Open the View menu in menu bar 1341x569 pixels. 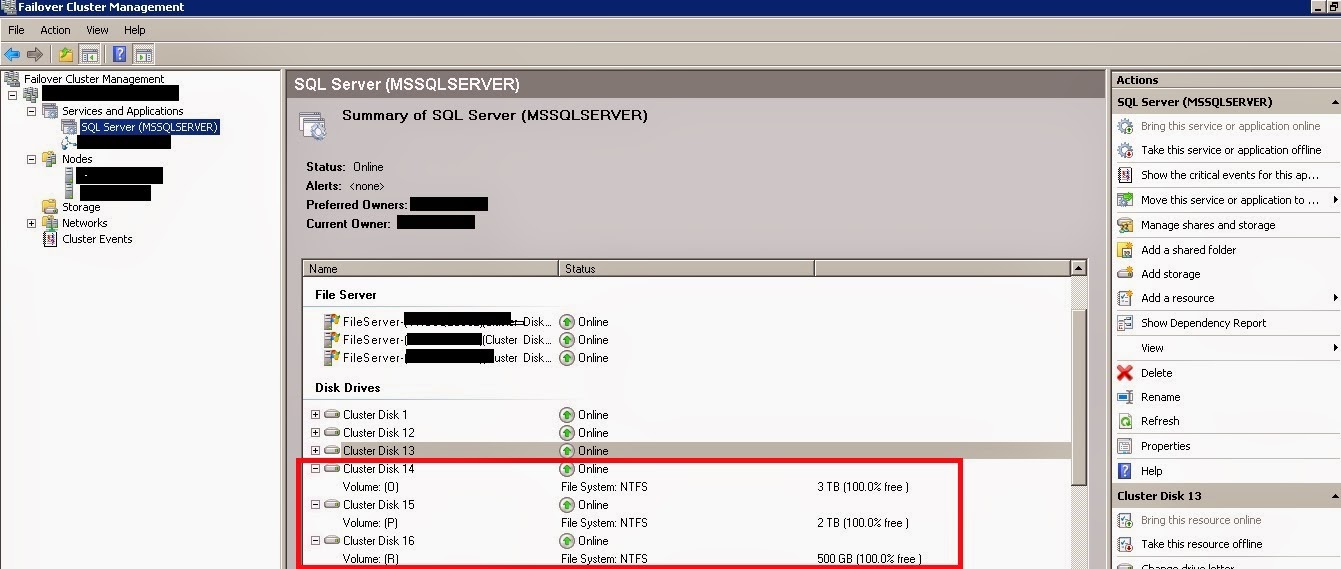tap(97, 30)
